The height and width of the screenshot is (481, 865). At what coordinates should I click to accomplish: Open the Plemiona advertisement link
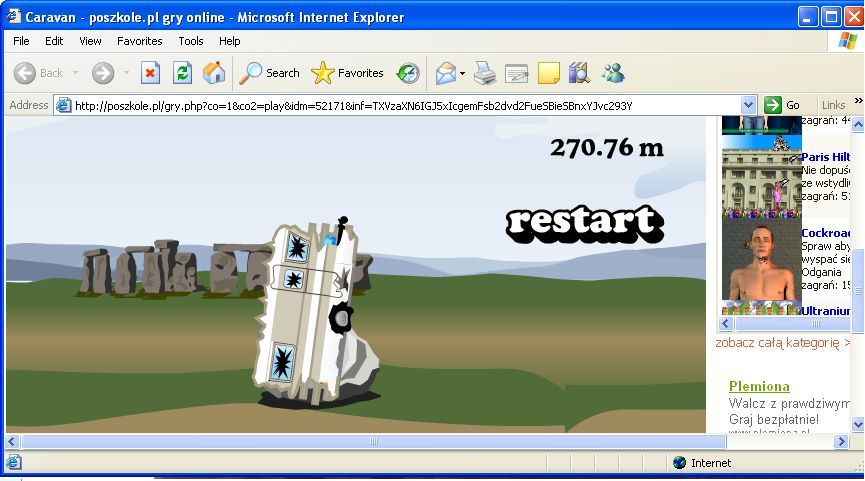click(x=759, y=386)
